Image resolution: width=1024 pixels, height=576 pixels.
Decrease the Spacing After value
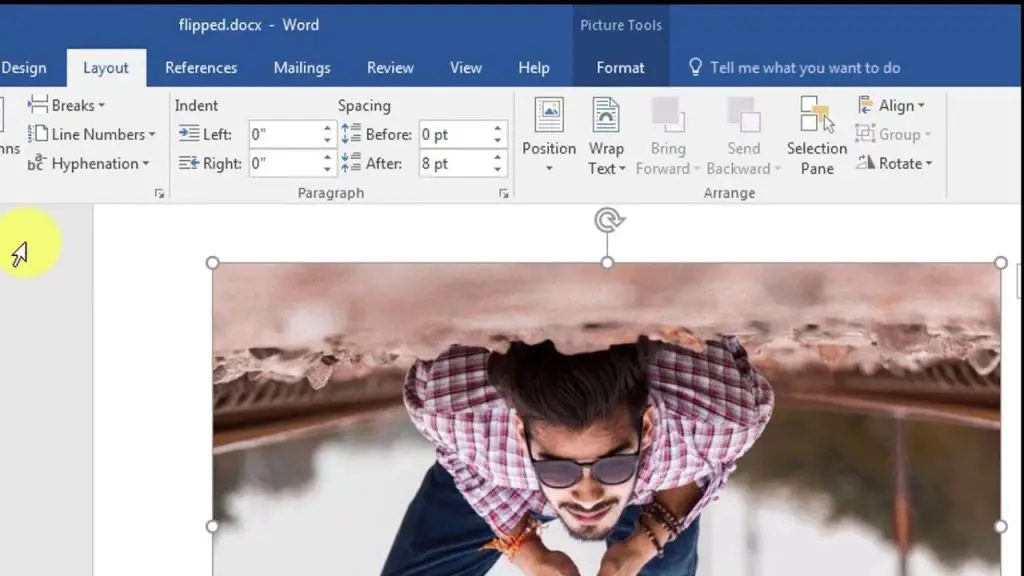point(498,170)
